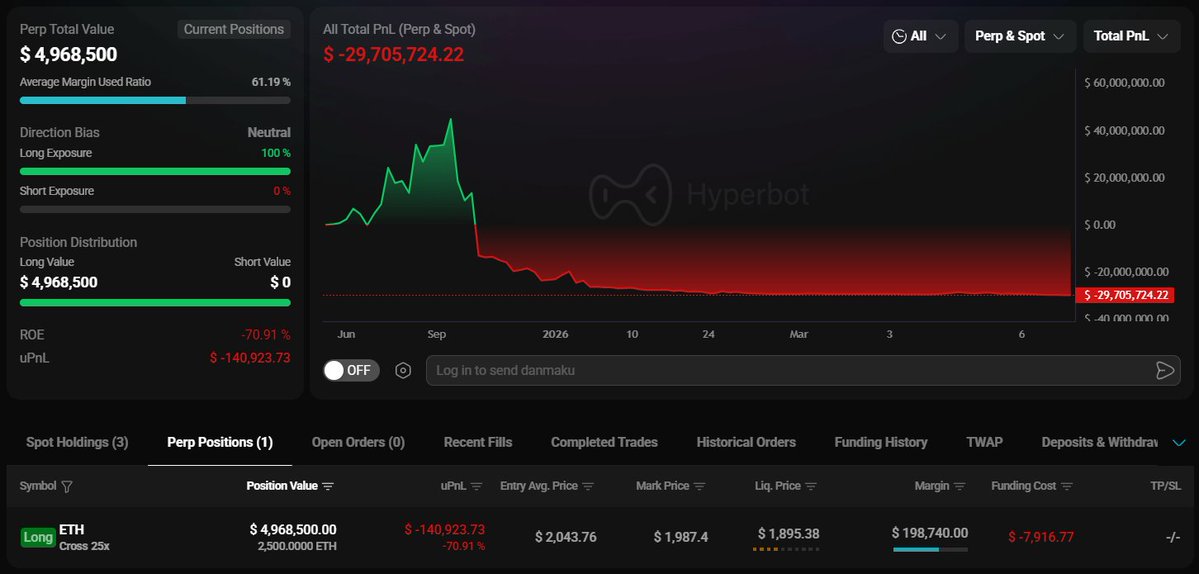Click Short Value $ 0 amount
This screenshot has width=1199, height=574.
click(x=280, y=283)
